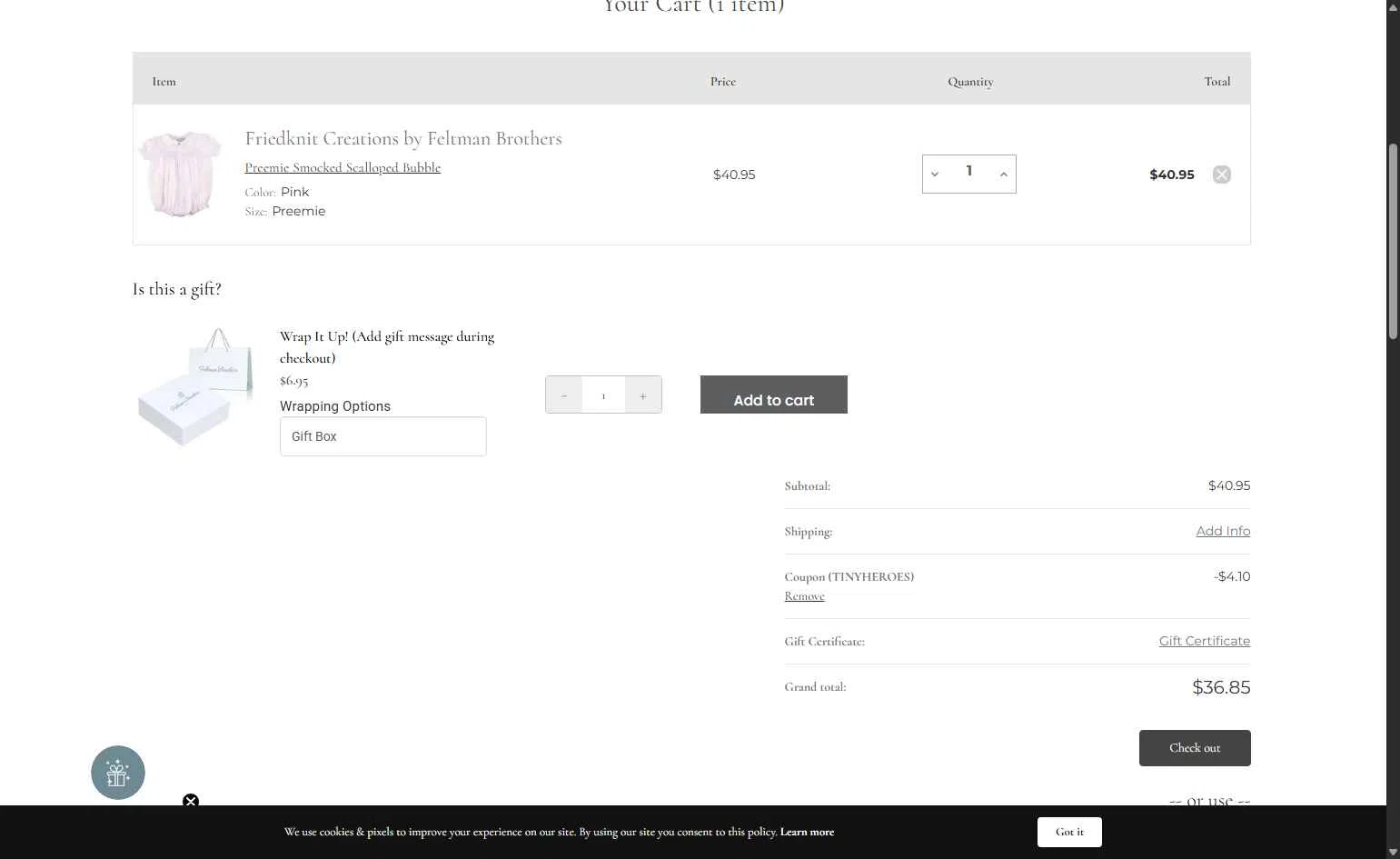Click the Quantity column header
1400x859 pixels.
click(x=970, y=82)
